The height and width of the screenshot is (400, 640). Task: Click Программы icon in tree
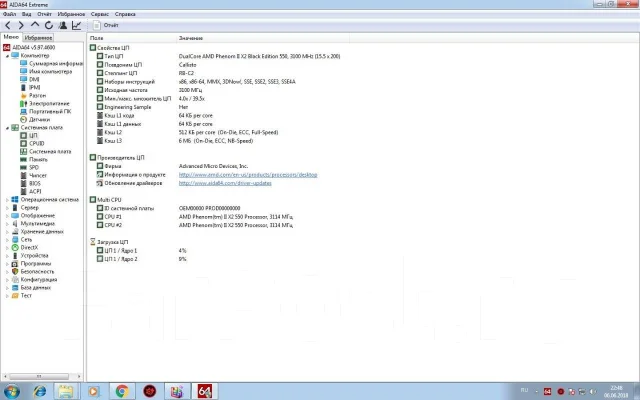coord(15,264)
